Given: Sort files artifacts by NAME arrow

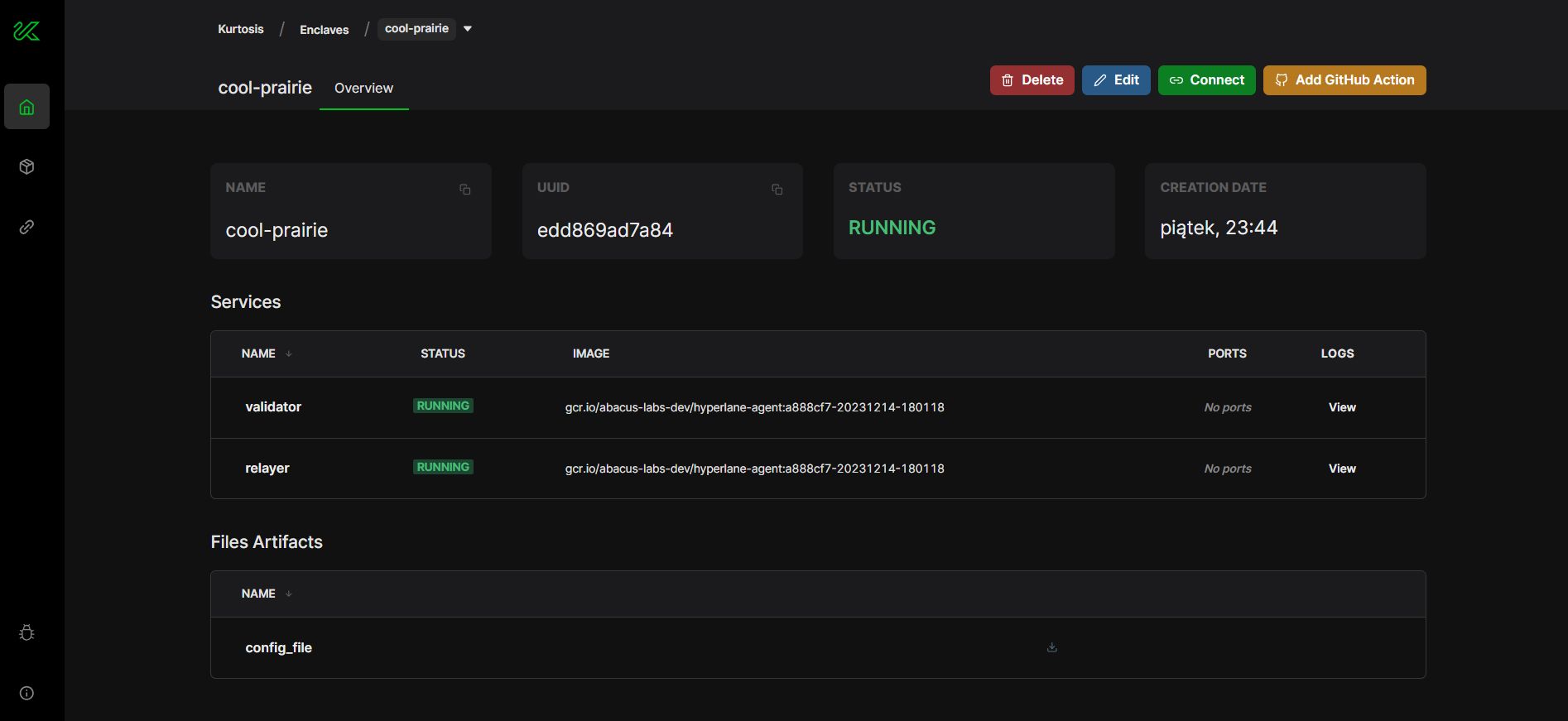Looking at the screenshot, I should [289, 594].
